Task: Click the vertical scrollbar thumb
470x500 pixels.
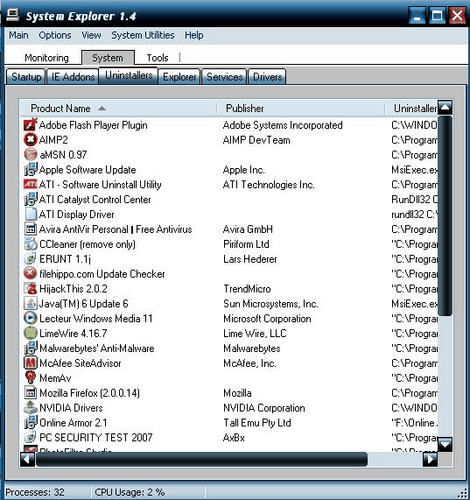Action: point(445,216)
